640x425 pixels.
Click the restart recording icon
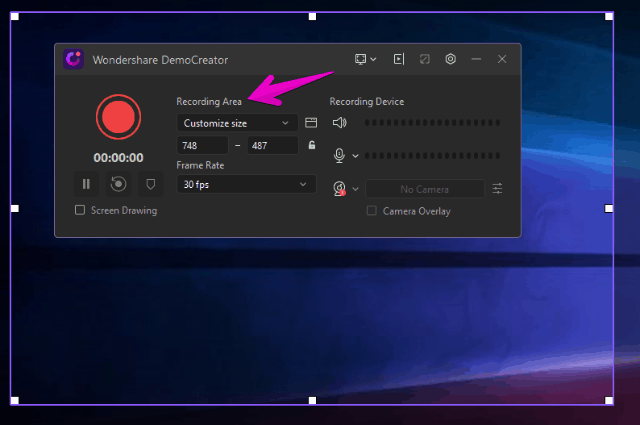(x=118, y=184)
